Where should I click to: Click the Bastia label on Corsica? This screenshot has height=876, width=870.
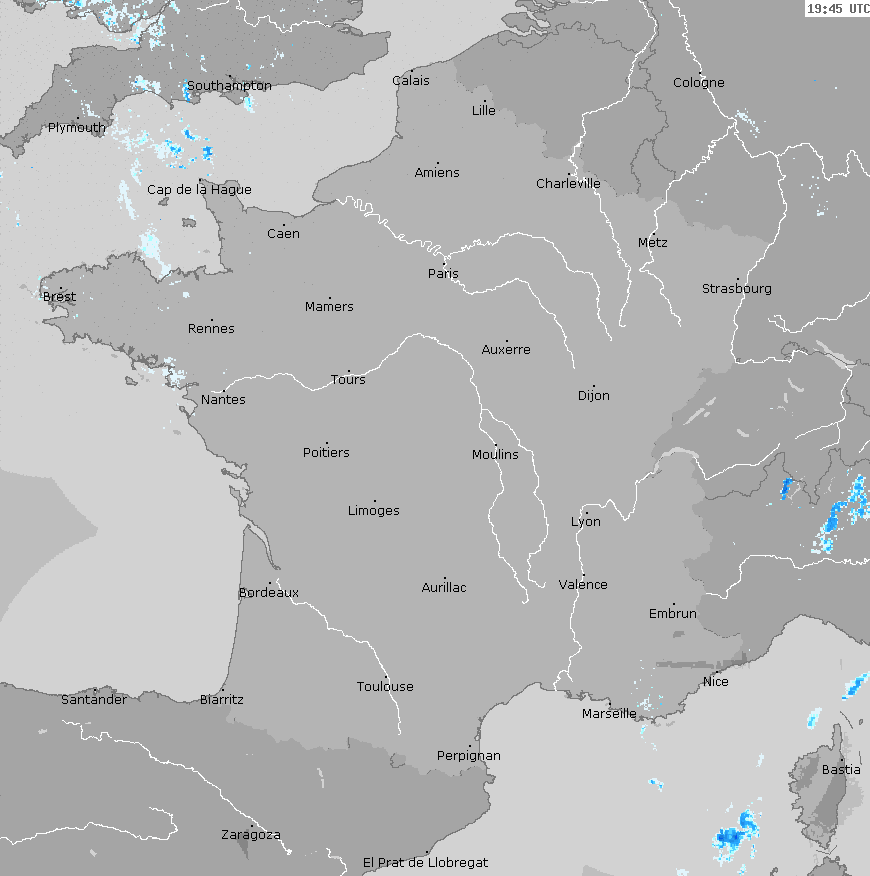click(x=840, y=770)
